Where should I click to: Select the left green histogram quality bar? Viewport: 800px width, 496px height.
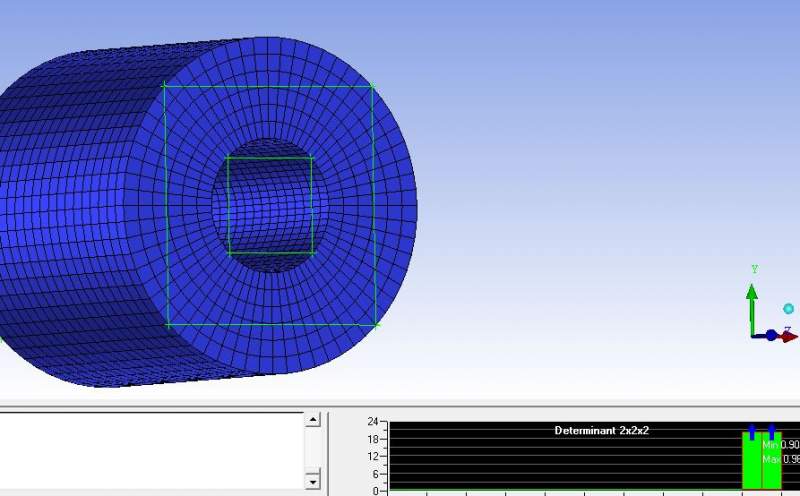click(752, 461)
